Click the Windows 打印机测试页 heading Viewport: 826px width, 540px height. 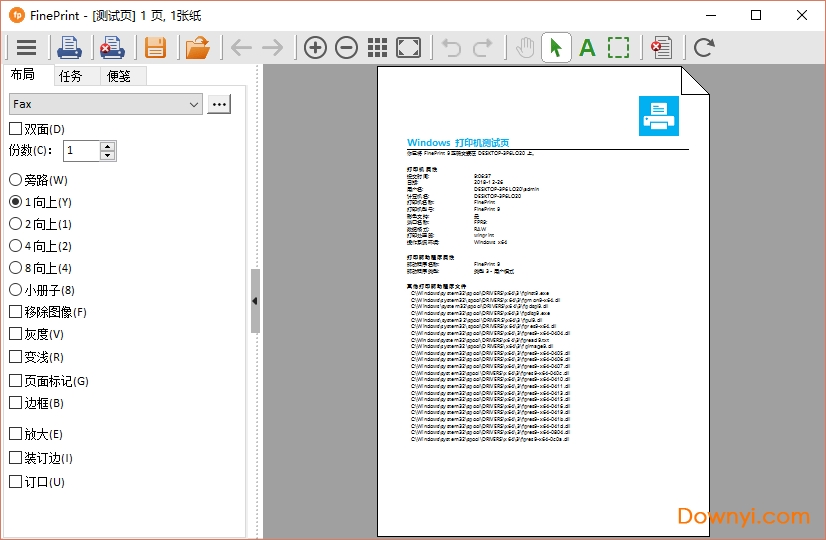458,142
